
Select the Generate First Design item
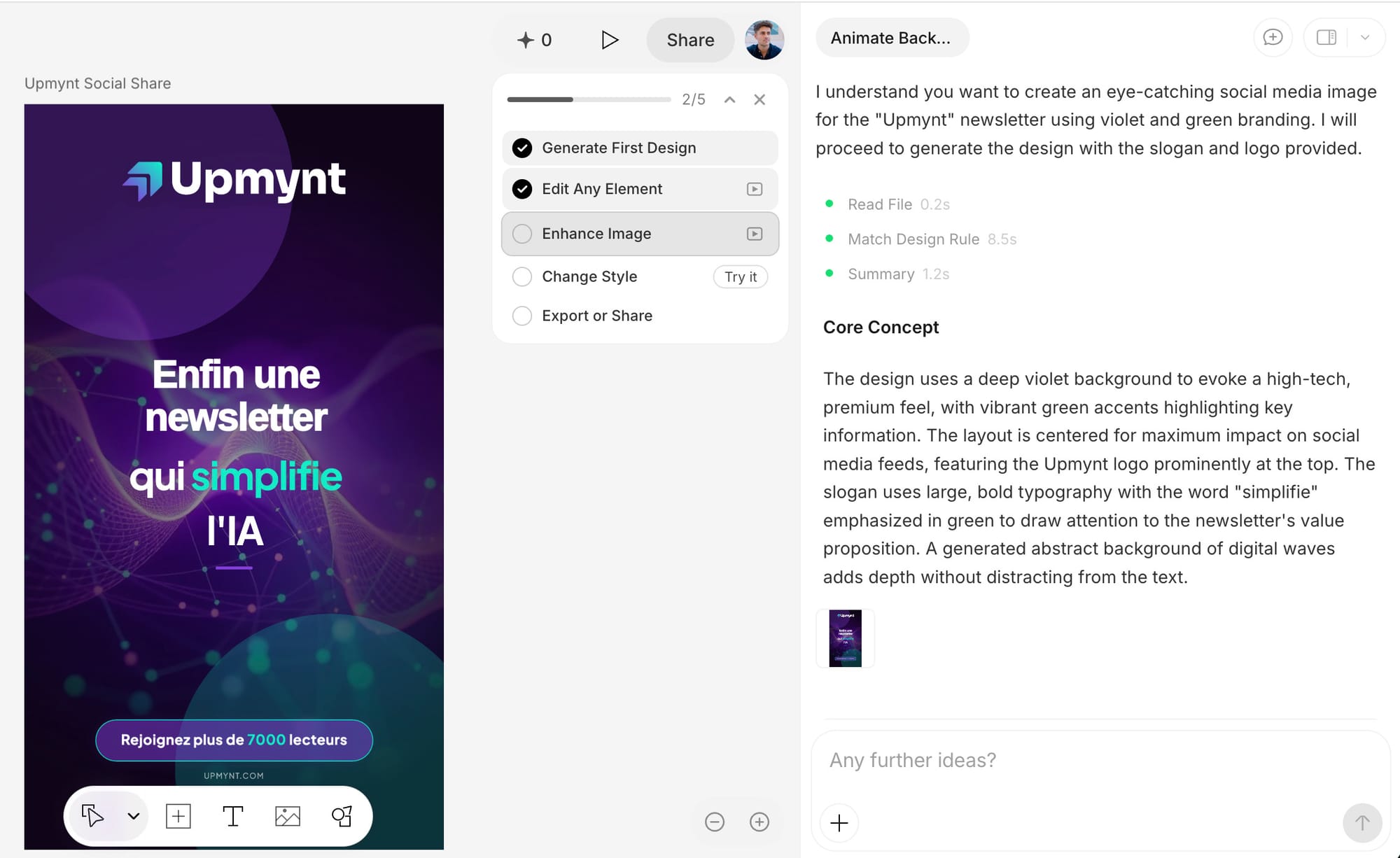click(x=619, y=148)
